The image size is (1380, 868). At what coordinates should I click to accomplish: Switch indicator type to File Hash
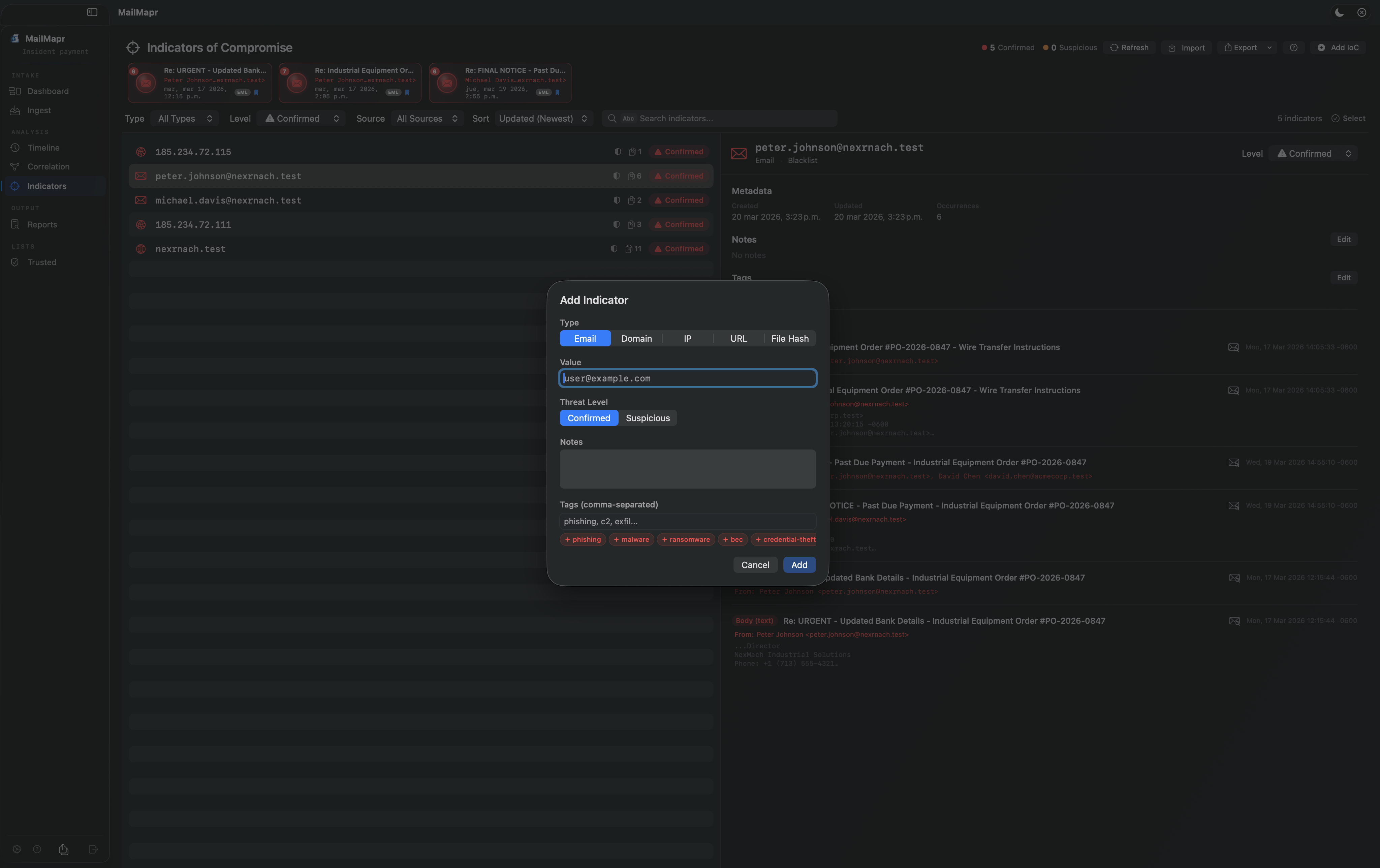pyautogui.click(x=790, y=338)
